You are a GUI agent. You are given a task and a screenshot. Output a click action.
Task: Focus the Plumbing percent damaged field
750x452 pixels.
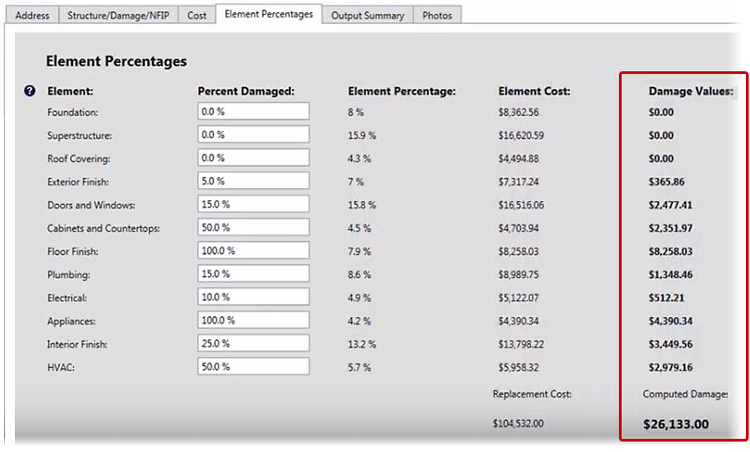click(254, 274)
